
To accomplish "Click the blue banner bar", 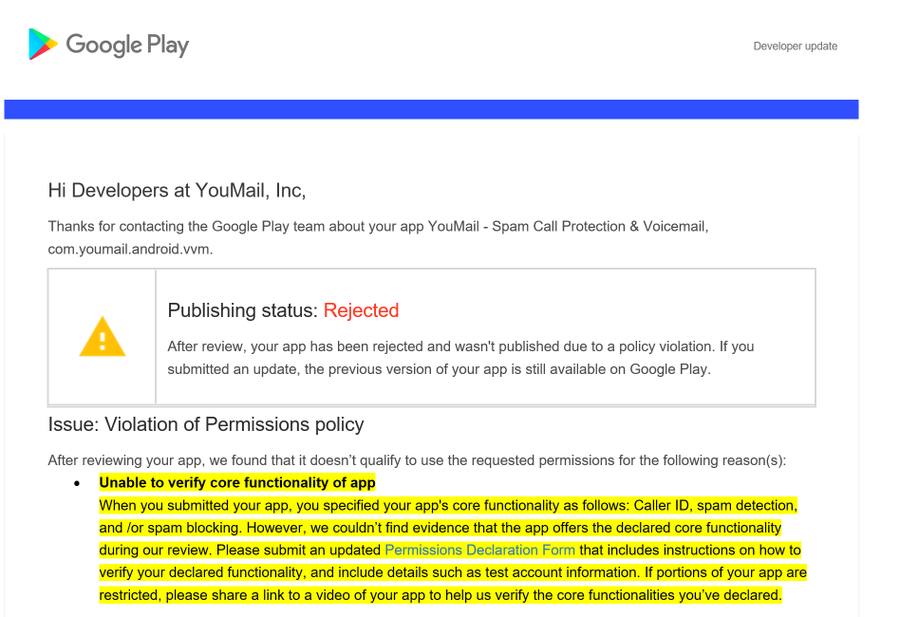I will tap(431, 109).
